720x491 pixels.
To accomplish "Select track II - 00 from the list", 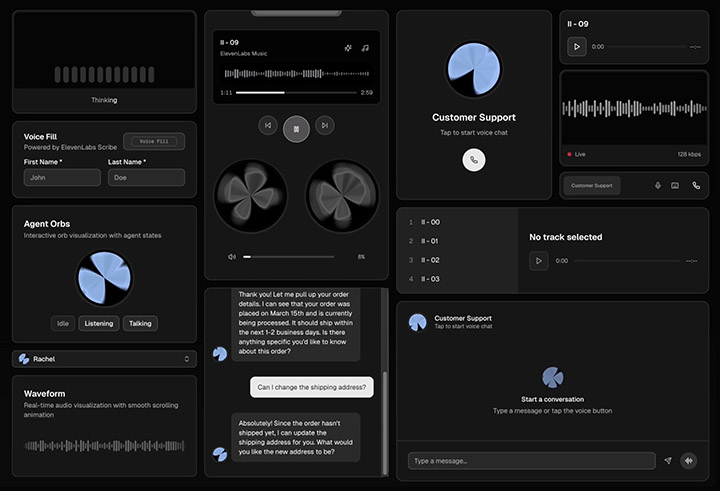I will pyautogui.click(x=430, y=222).
